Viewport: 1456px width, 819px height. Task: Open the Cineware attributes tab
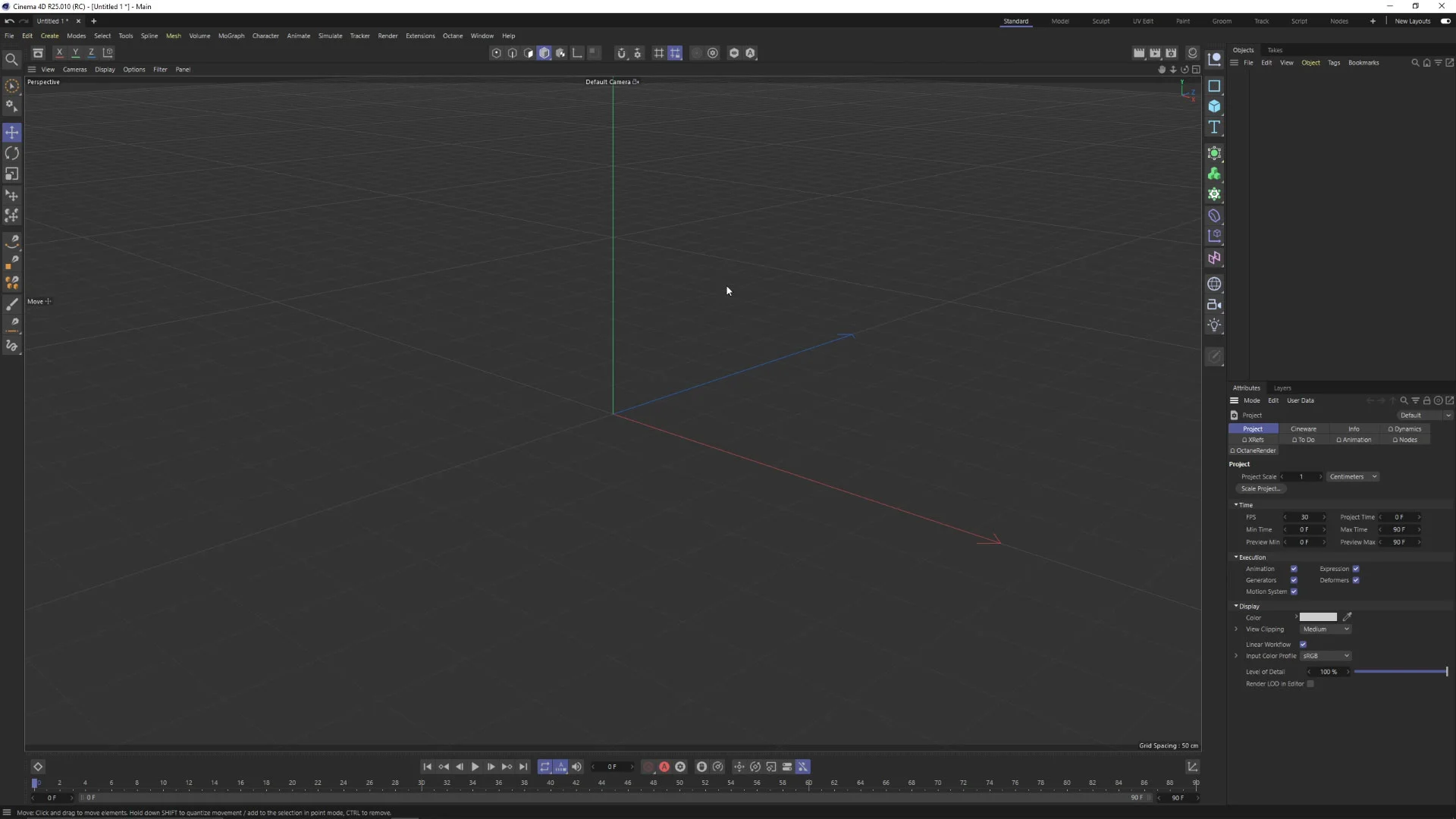[1304, 429]
